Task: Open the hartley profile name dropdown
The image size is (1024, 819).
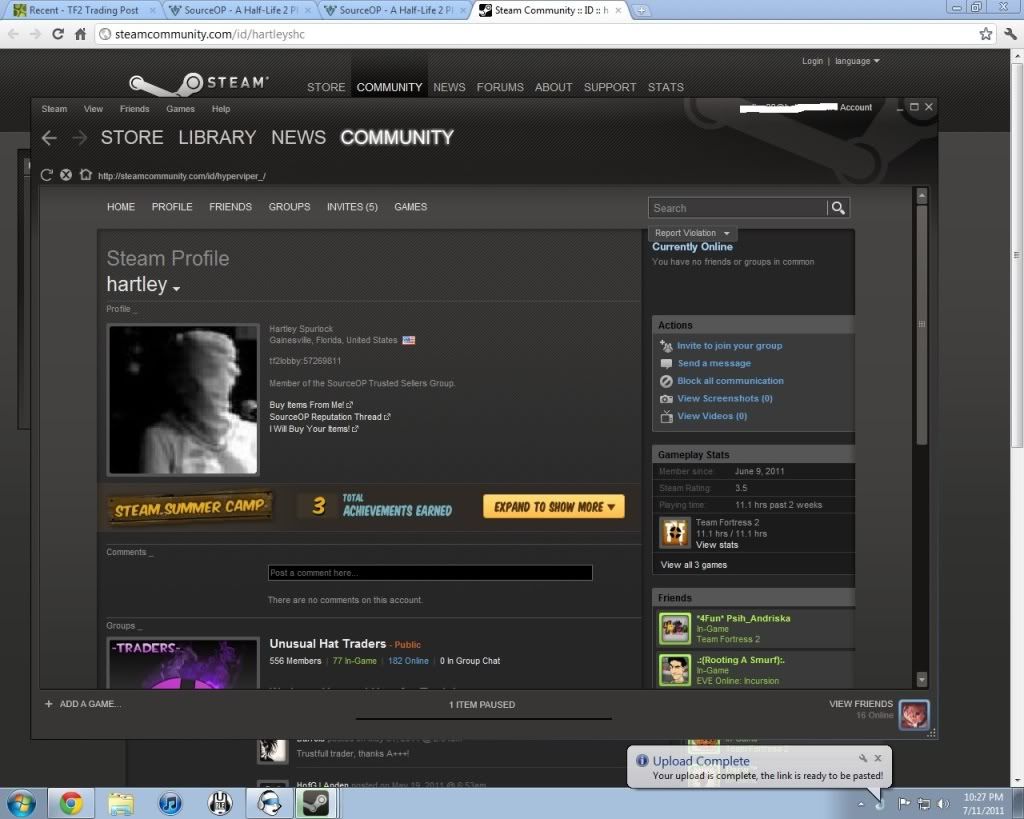Action: pos(176,287)
